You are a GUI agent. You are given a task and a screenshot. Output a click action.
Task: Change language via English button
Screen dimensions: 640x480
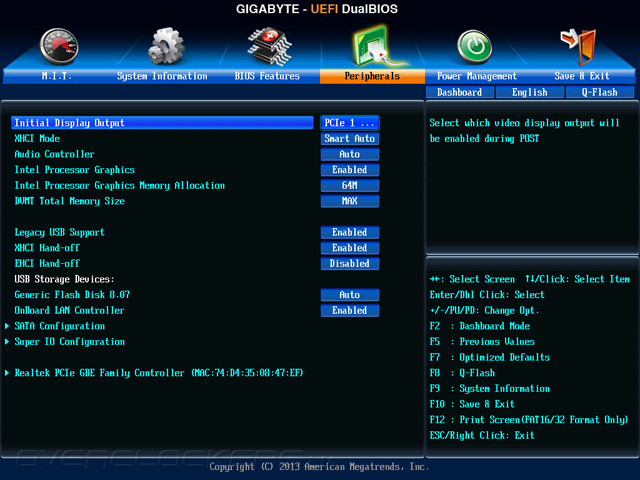click(x=530, y=92)
